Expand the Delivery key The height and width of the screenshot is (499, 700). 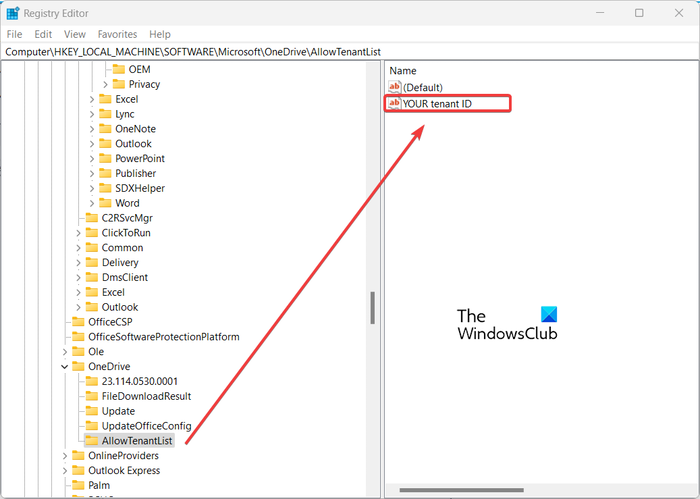(x=78, y=262)
